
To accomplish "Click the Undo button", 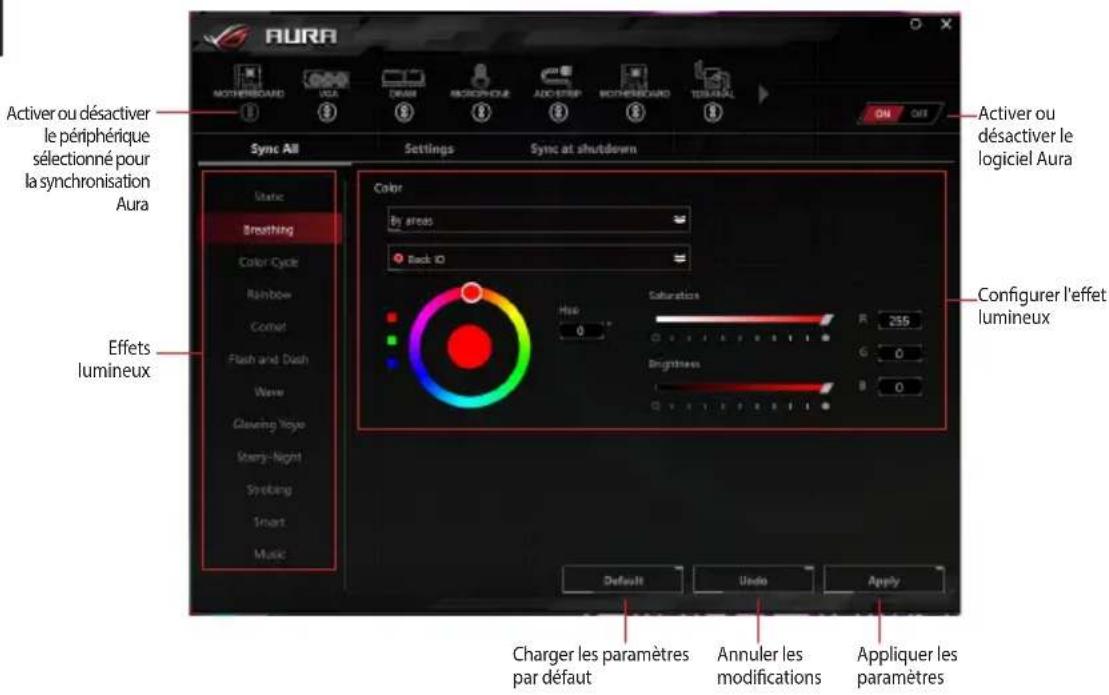I will tap(753, 580).
